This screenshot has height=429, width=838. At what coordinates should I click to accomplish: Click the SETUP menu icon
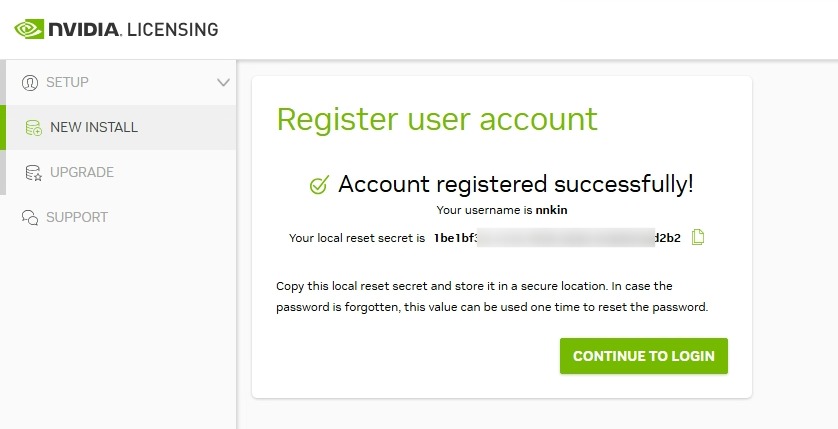point(30,82)
